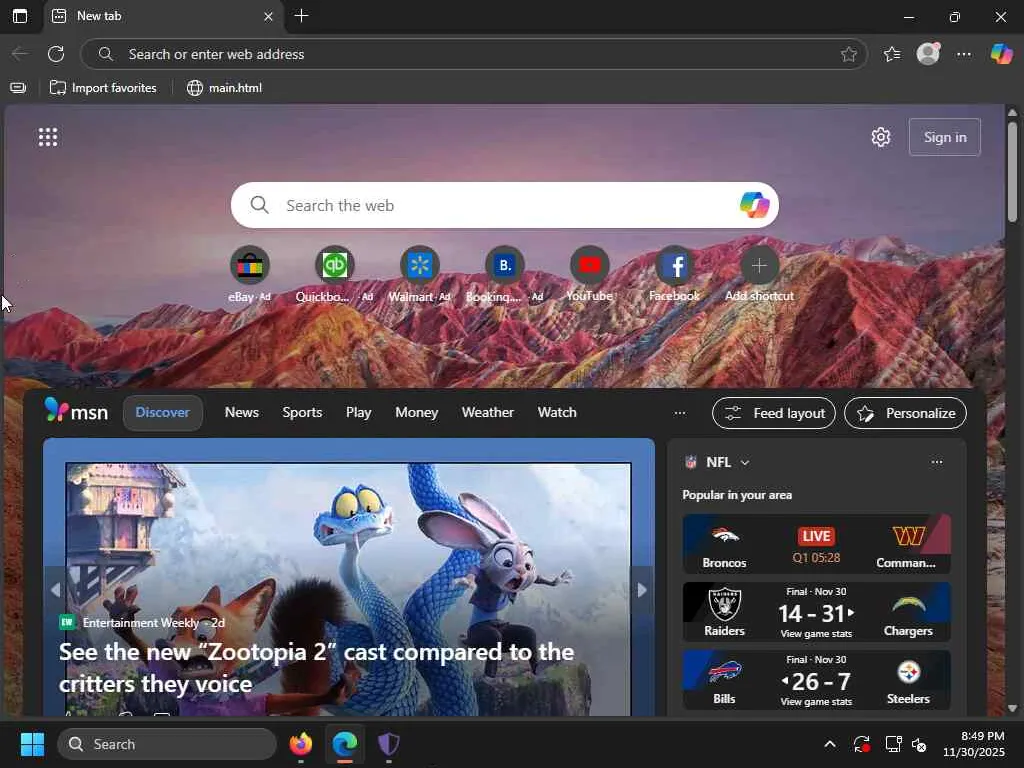
Task: Switch to the Weather tab
Action: tap(488, 413)
